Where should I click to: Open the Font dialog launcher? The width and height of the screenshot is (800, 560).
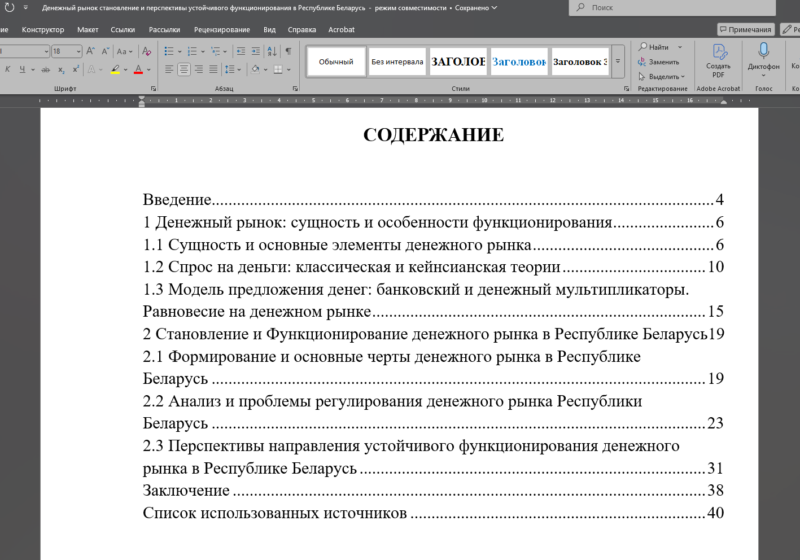coord(153,89)
